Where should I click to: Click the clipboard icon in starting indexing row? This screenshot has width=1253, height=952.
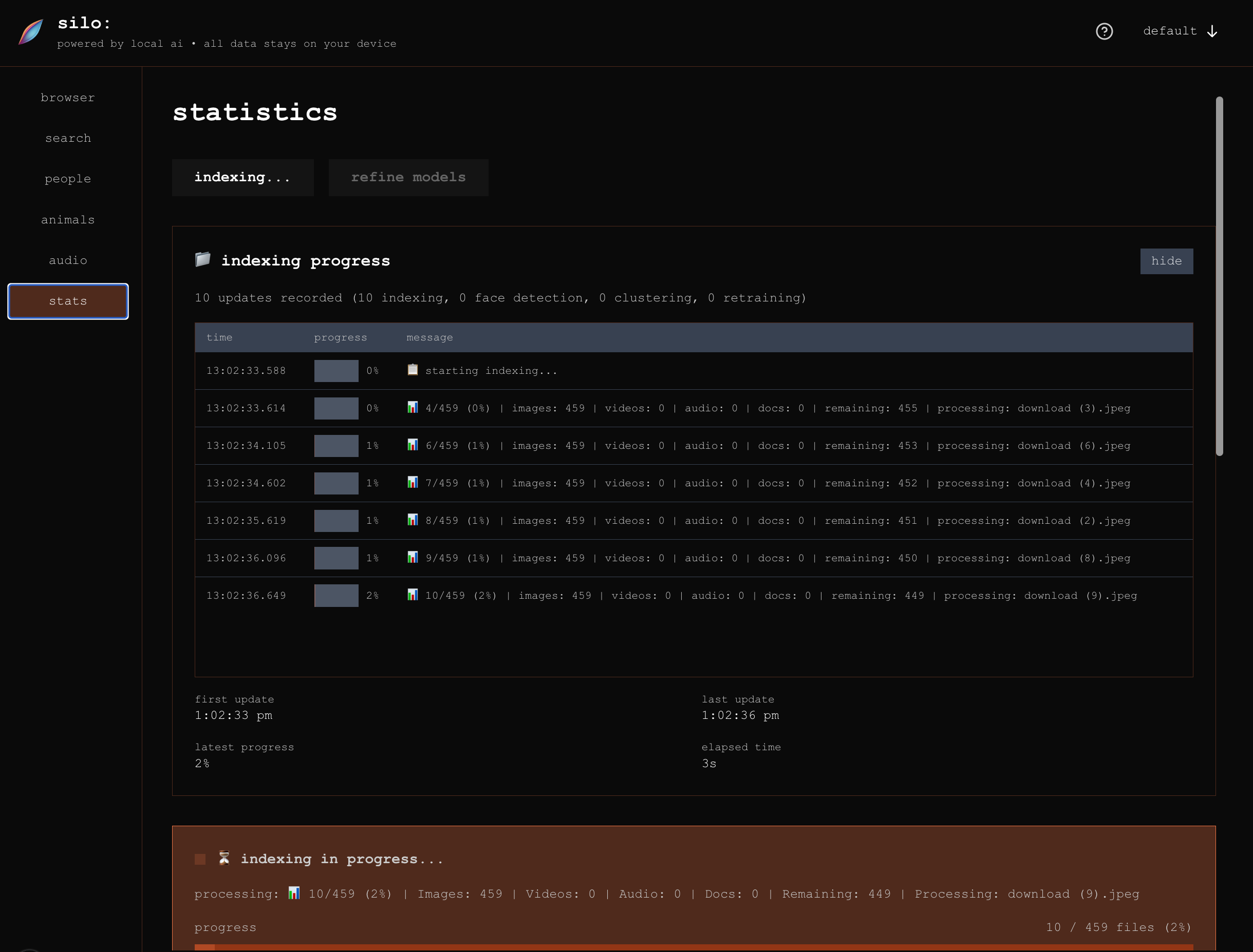[x=413, y=370]
